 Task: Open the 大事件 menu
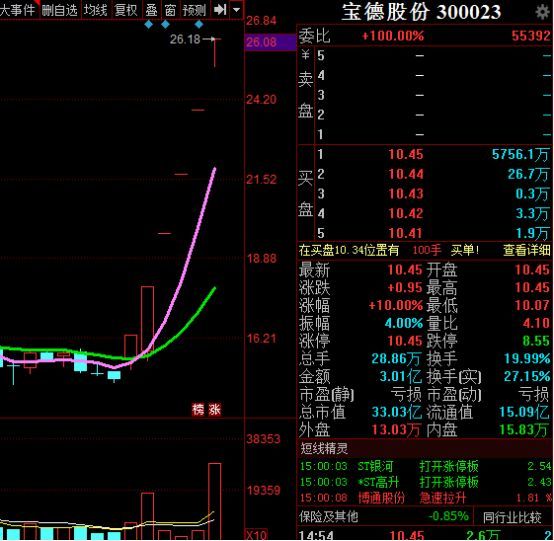(18, 10)
